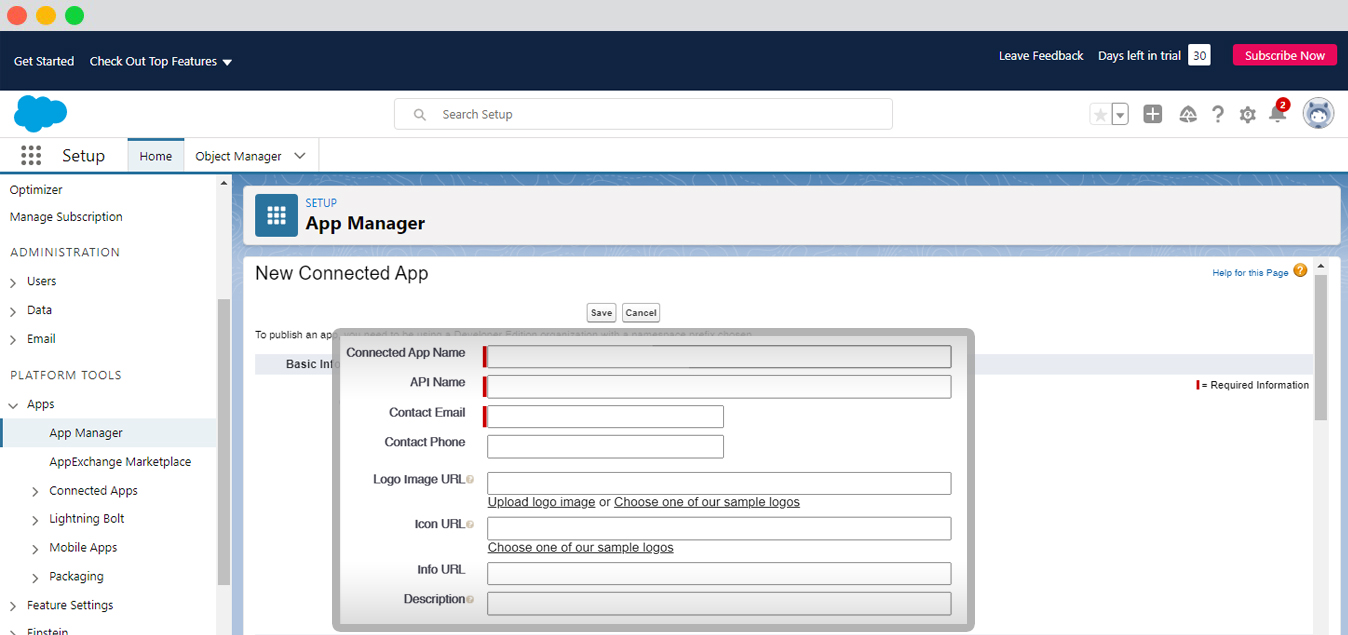The image size is (1348, 635).
Task: Click the favorites star icon
Action: click(x=1101, y=115)
